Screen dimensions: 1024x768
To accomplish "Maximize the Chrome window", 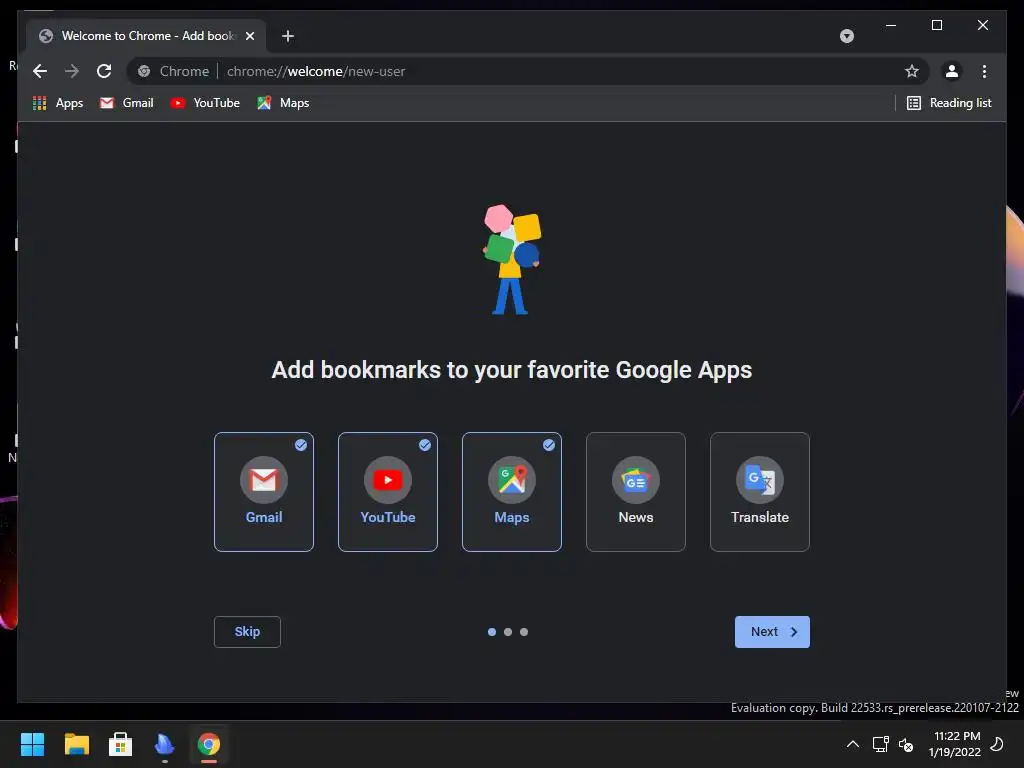I will click(936, 25).
